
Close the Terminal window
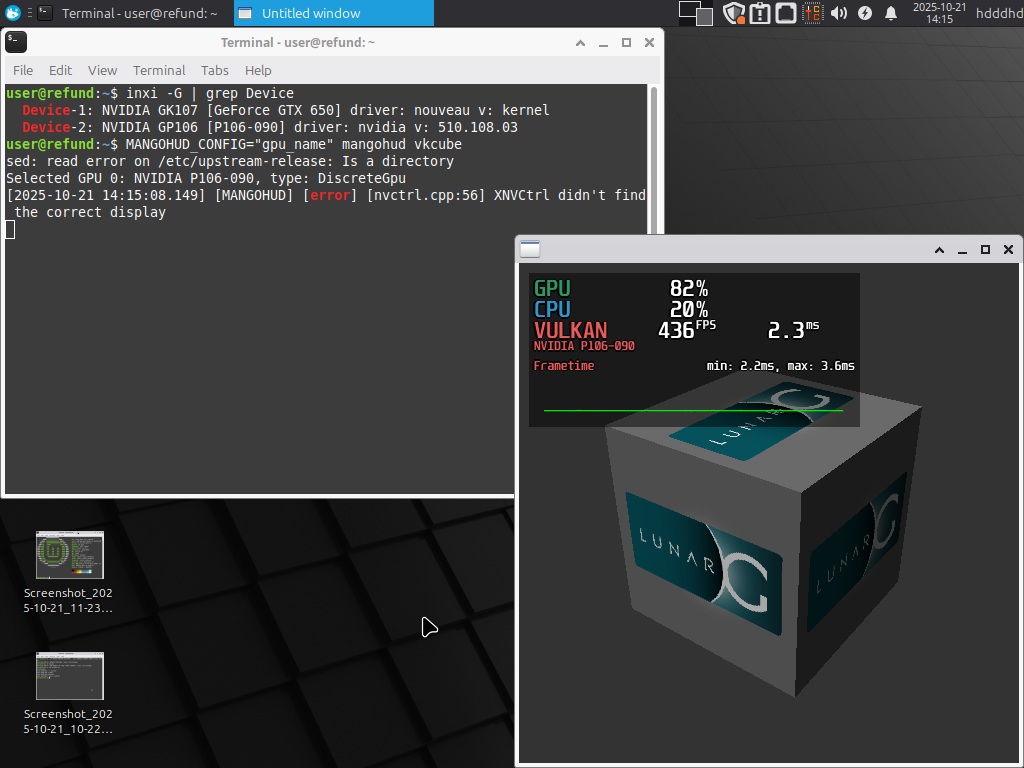(x=649, y=42)
